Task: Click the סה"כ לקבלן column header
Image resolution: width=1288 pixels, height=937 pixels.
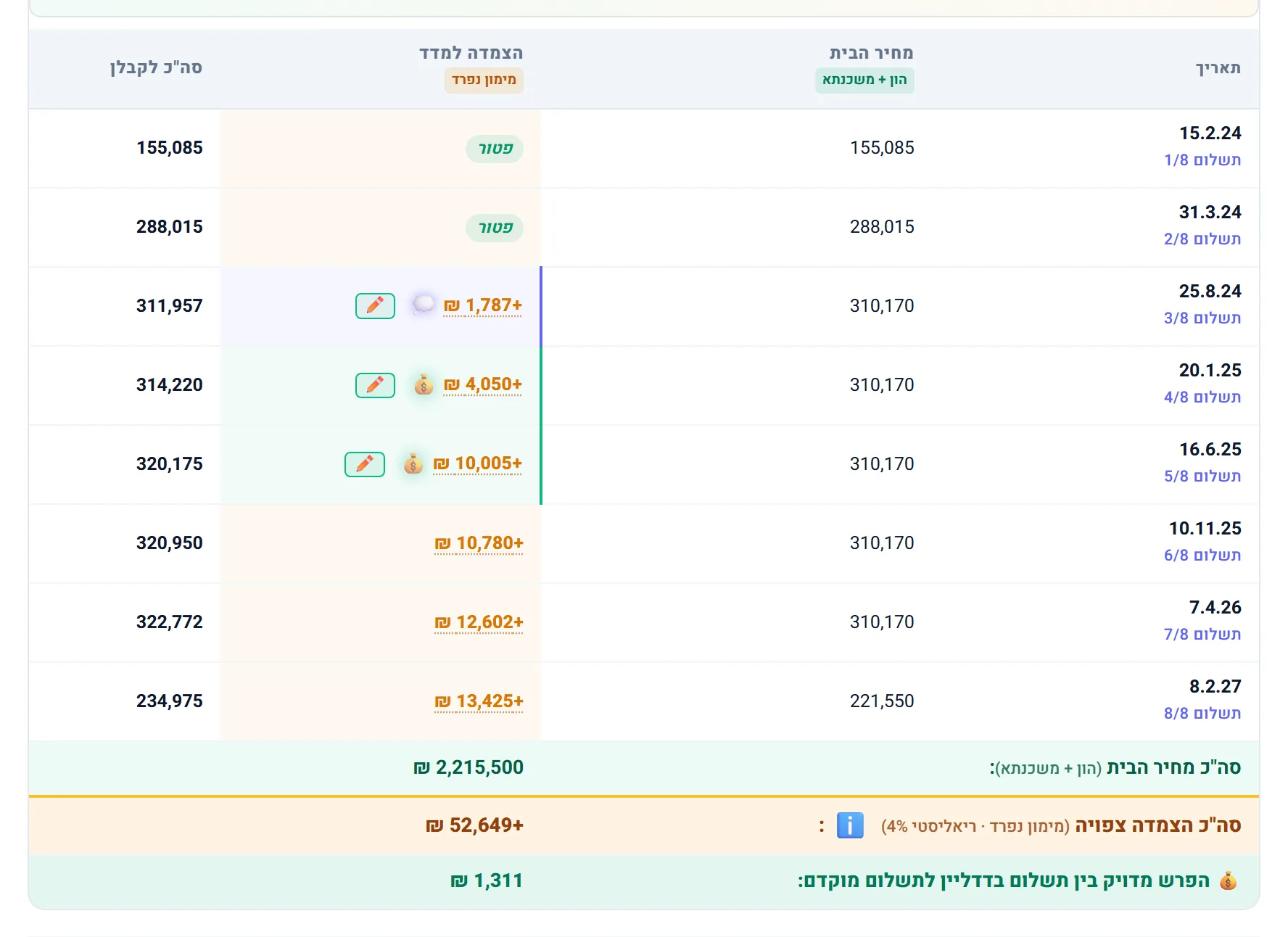Action: 156,68
